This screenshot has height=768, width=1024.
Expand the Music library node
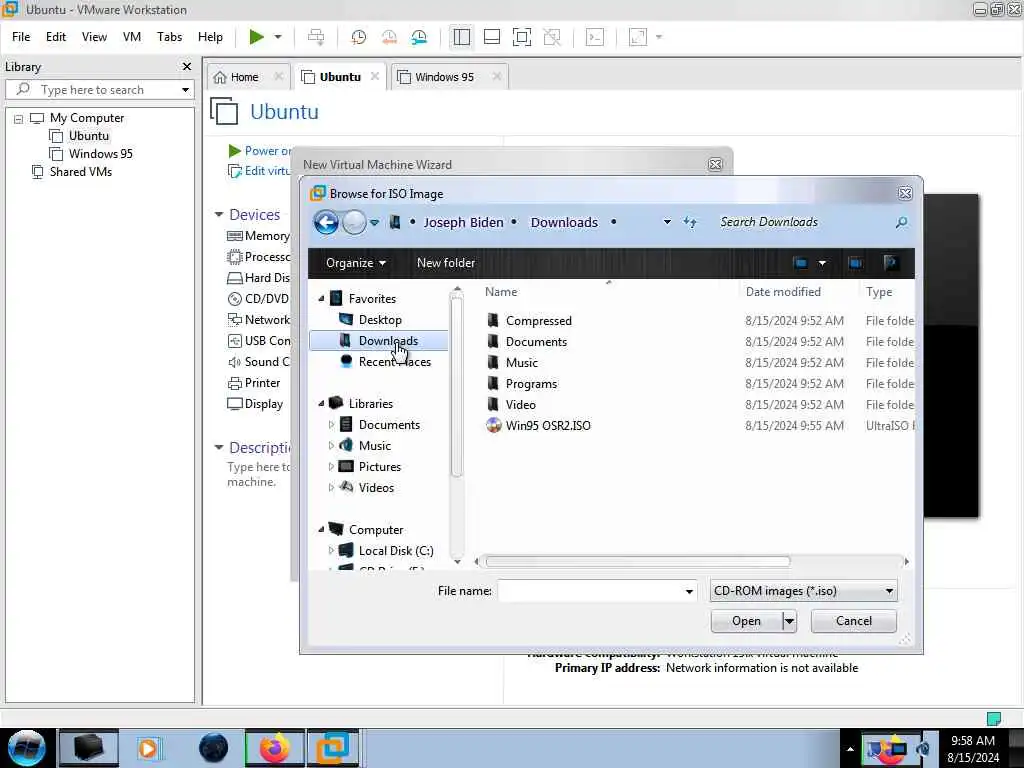(331, 446)
